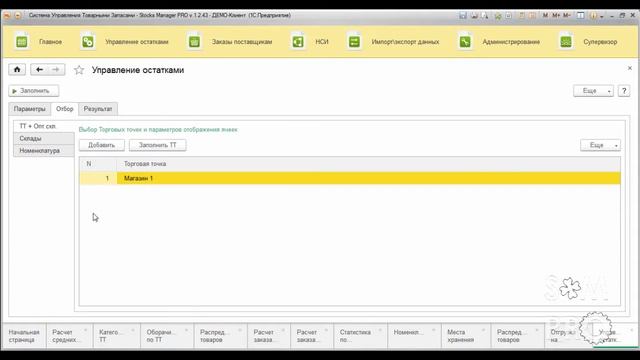Go forward with the right arrow

click(x=56, y=69)
